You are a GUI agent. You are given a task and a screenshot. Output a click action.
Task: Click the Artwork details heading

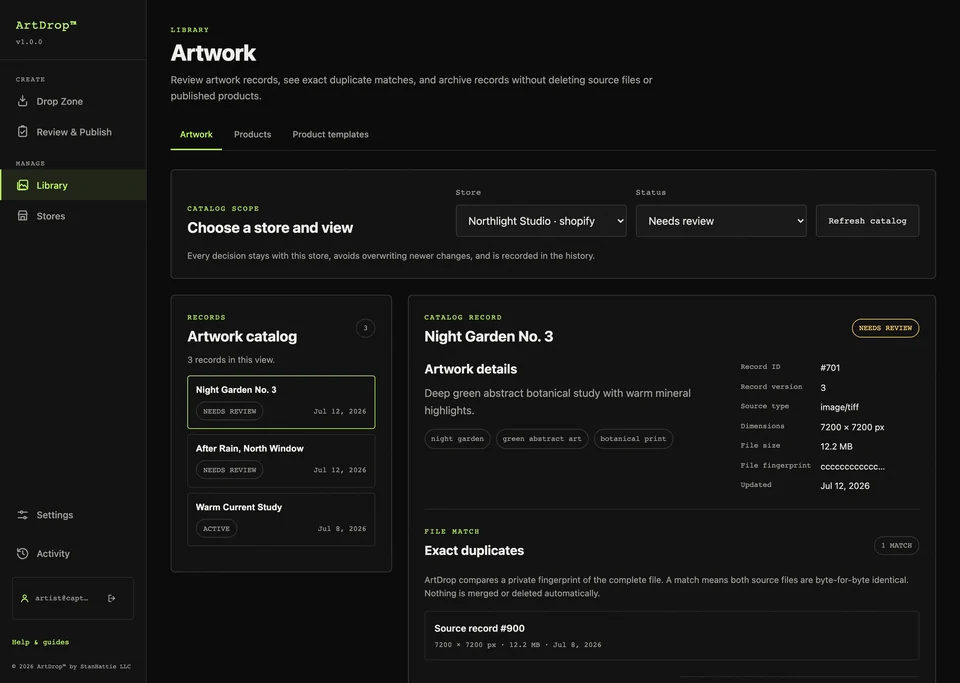coord(471,369)
